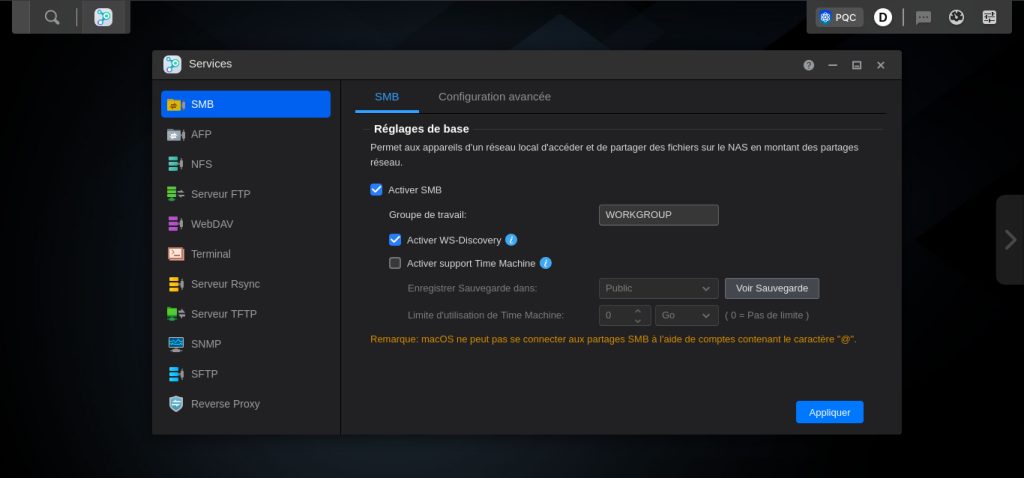Switch to Configuration avancée tab
Viewport: 1024px width, 478px height.
[494, 97]
